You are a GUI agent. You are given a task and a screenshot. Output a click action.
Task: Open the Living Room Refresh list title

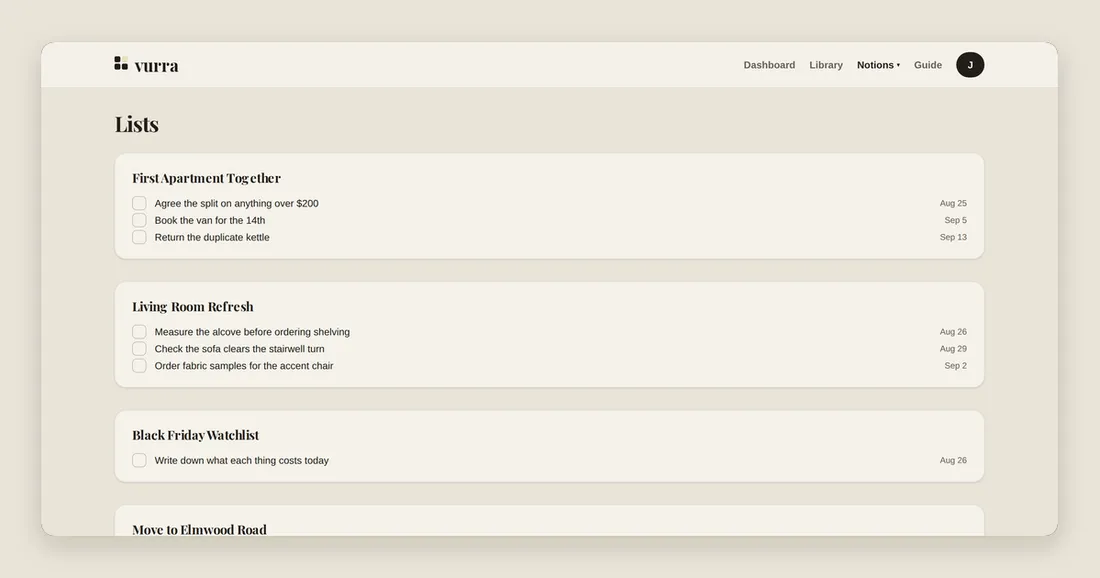coord(193,307)
